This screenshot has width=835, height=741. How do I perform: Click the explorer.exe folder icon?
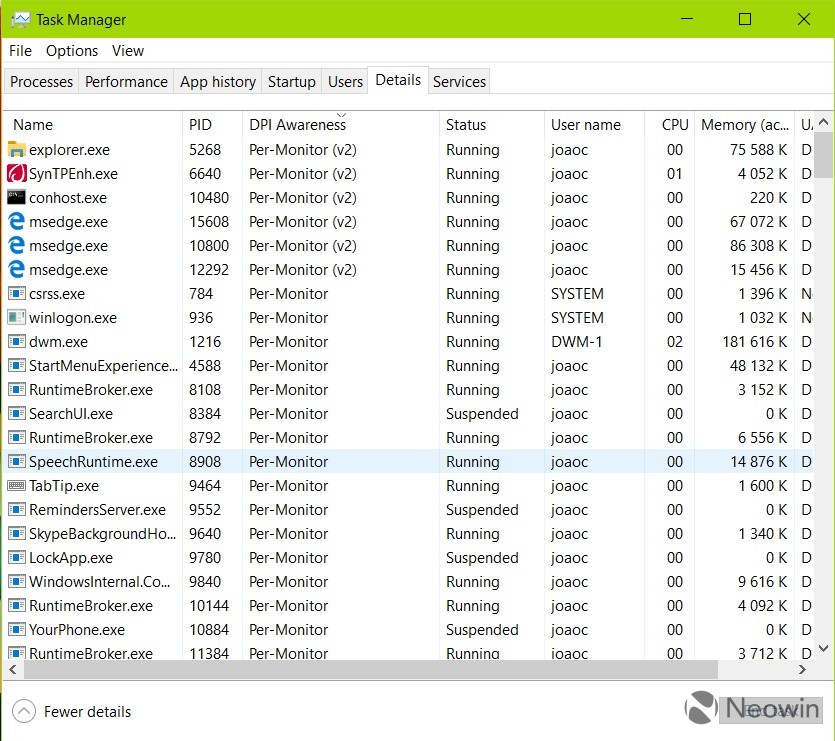tap(17, 150)
